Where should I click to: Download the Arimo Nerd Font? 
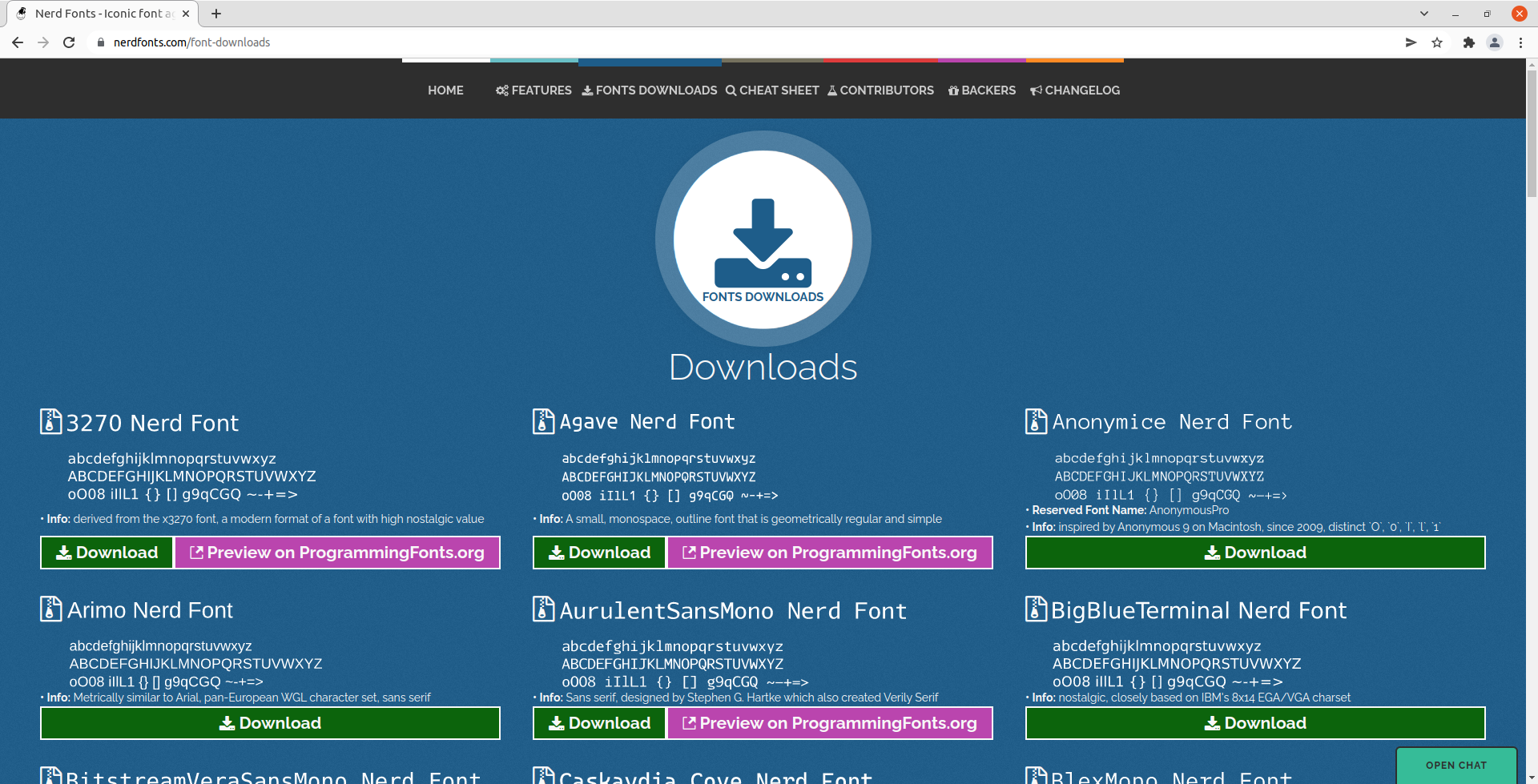(270, 723)
